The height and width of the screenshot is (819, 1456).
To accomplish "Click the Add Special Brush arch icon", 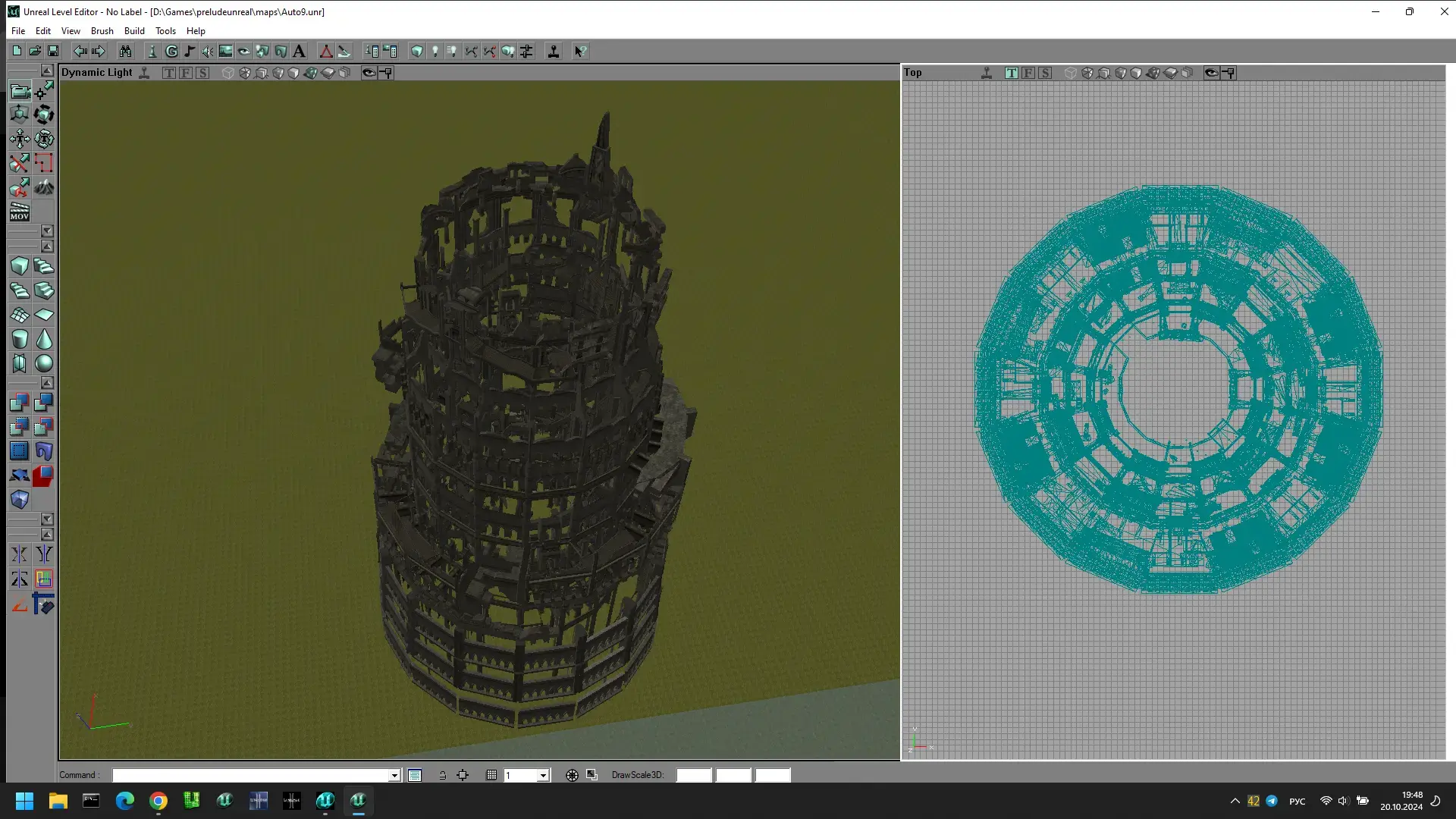I will (44, 451).
